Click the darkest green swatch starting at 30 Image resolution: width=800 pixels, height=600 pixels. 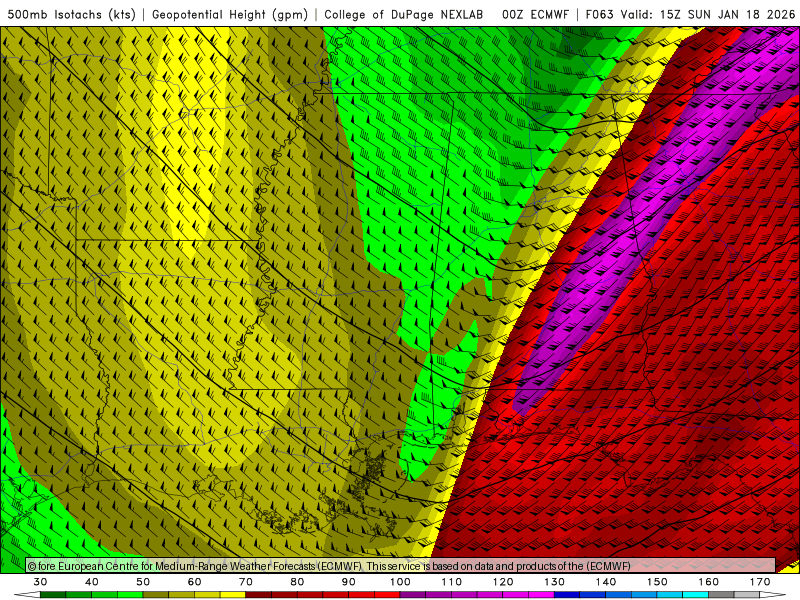click(x=53, y=595)
